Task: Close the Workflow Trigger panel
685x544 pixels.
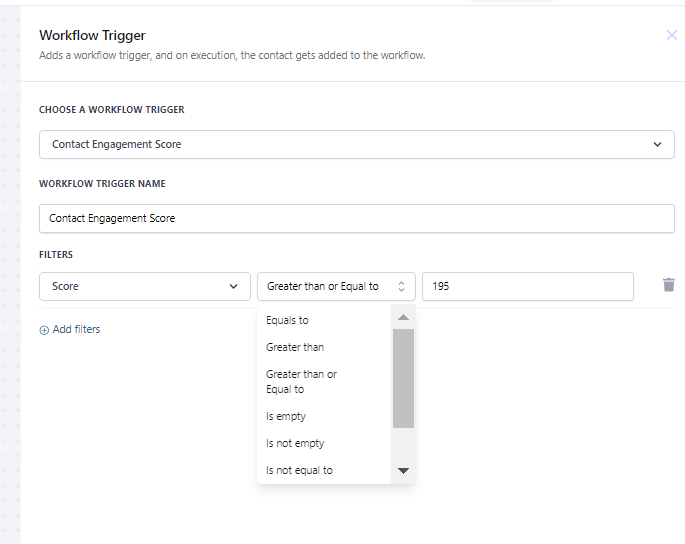Action: [672, 35]
